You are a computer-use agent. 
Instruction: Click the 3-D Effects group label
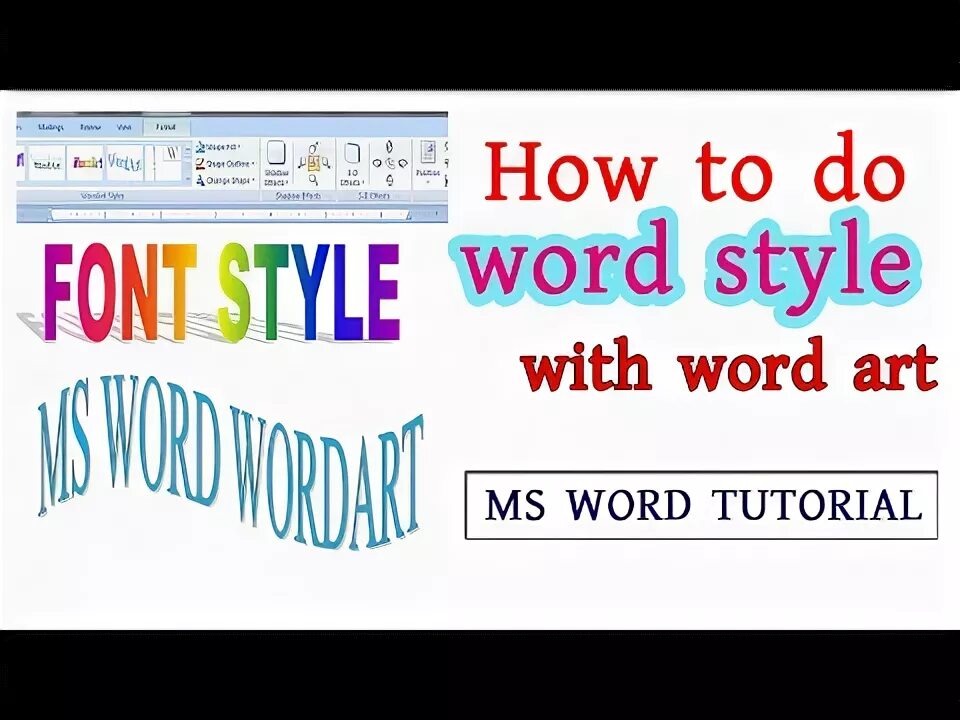tap(373, 196)
